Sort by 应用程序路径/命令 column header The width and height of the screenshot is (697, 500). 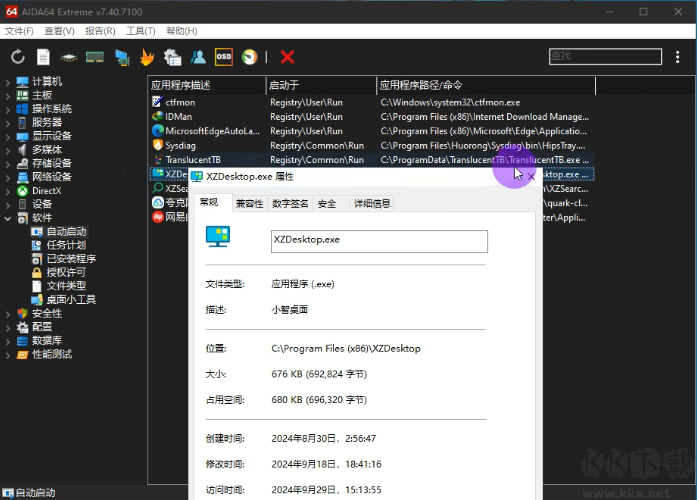(486, 85)
